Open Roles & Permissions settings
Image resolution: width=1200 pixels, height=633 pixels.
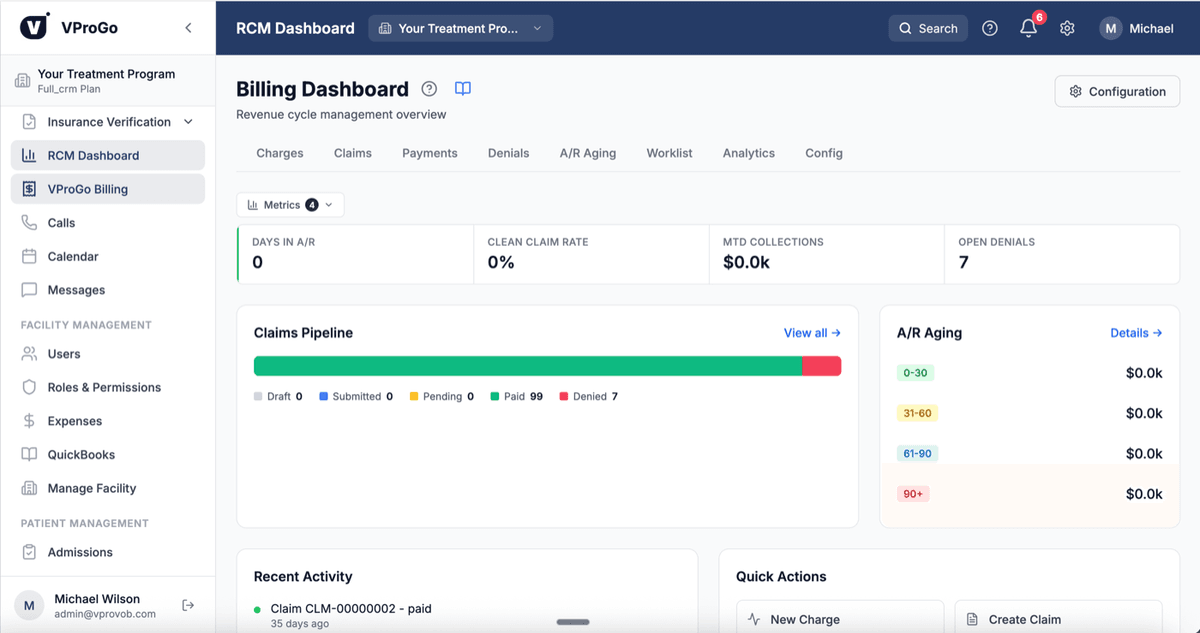[103, 387]
